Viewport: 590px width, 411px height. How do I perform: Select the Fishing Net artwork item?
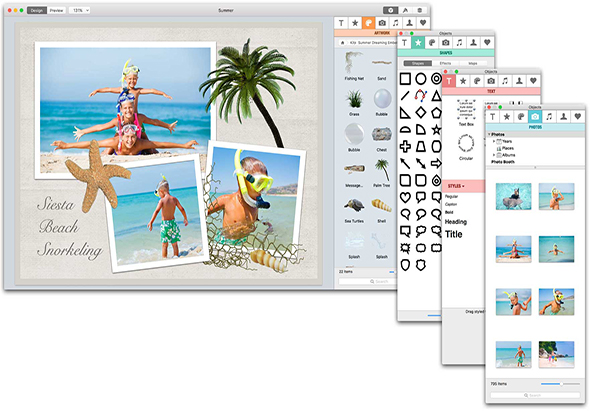(x=354, y=66)
